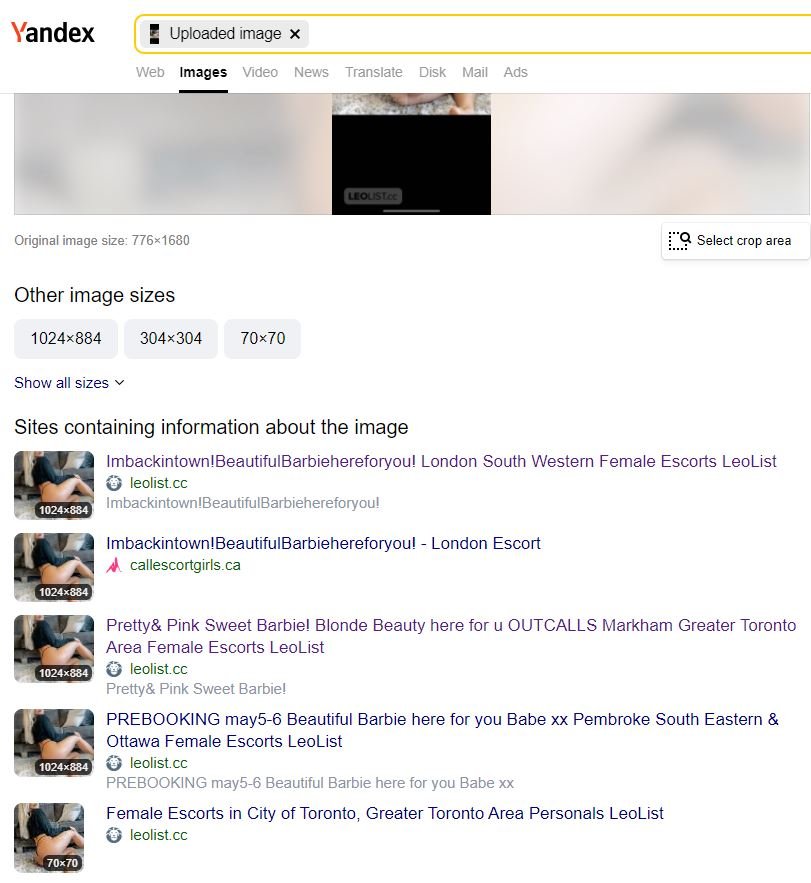
Task: Click the 'Other image sizes' heading
Action: point(95,295)
